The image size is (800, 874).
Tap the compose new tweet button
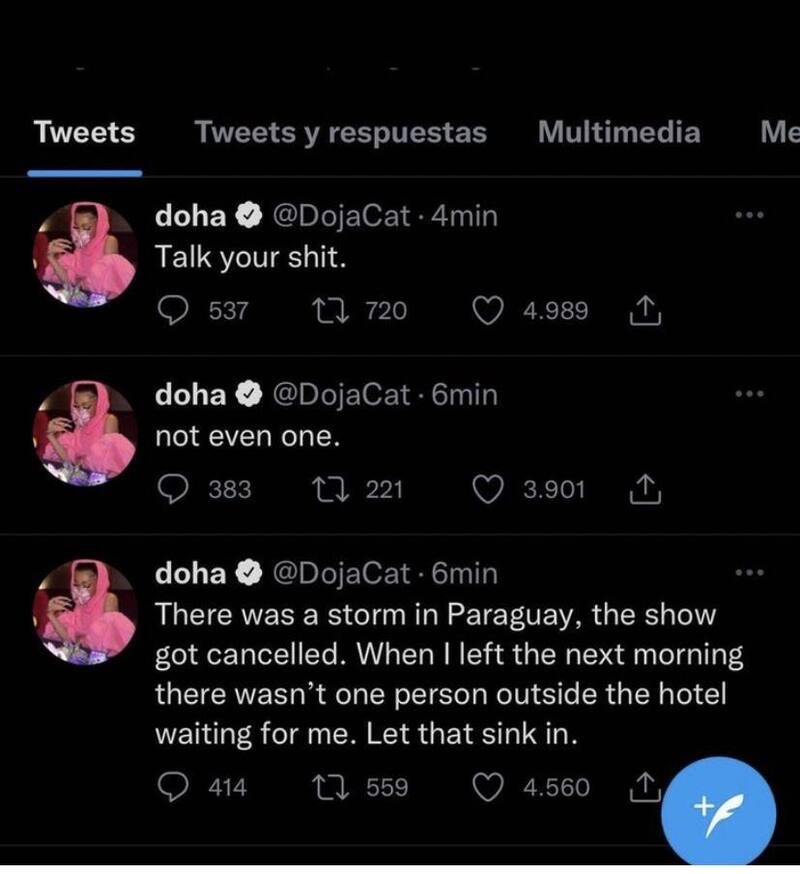pos(720,806)
